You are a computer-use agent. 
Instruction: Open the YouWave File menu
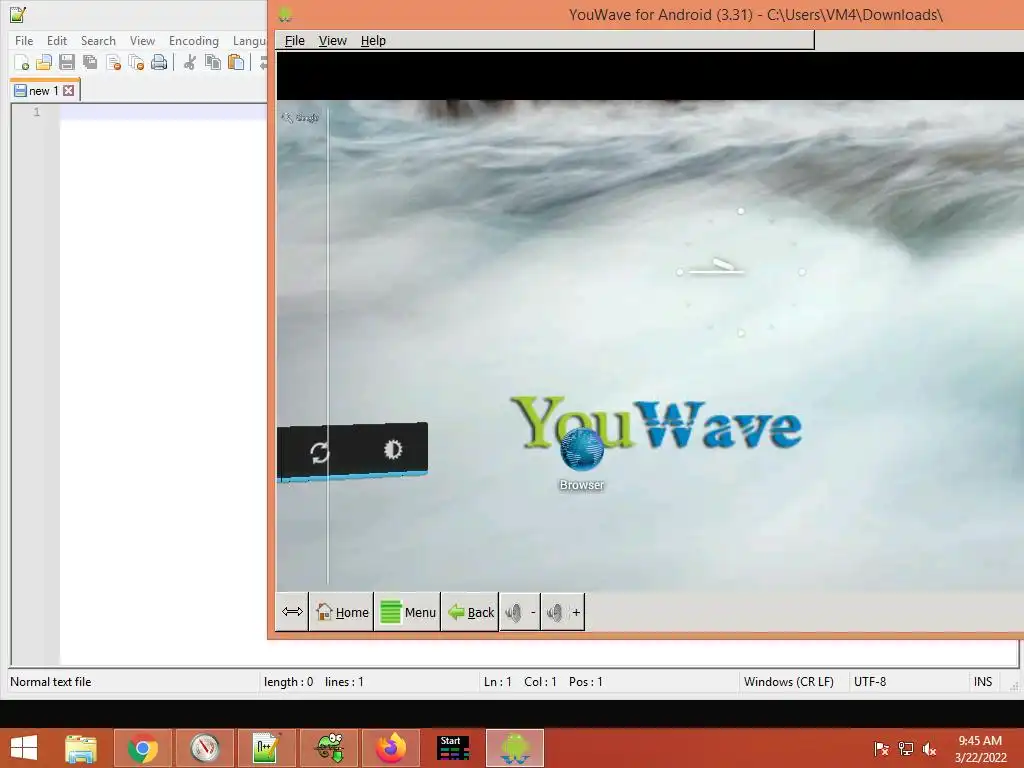point(295,40)
